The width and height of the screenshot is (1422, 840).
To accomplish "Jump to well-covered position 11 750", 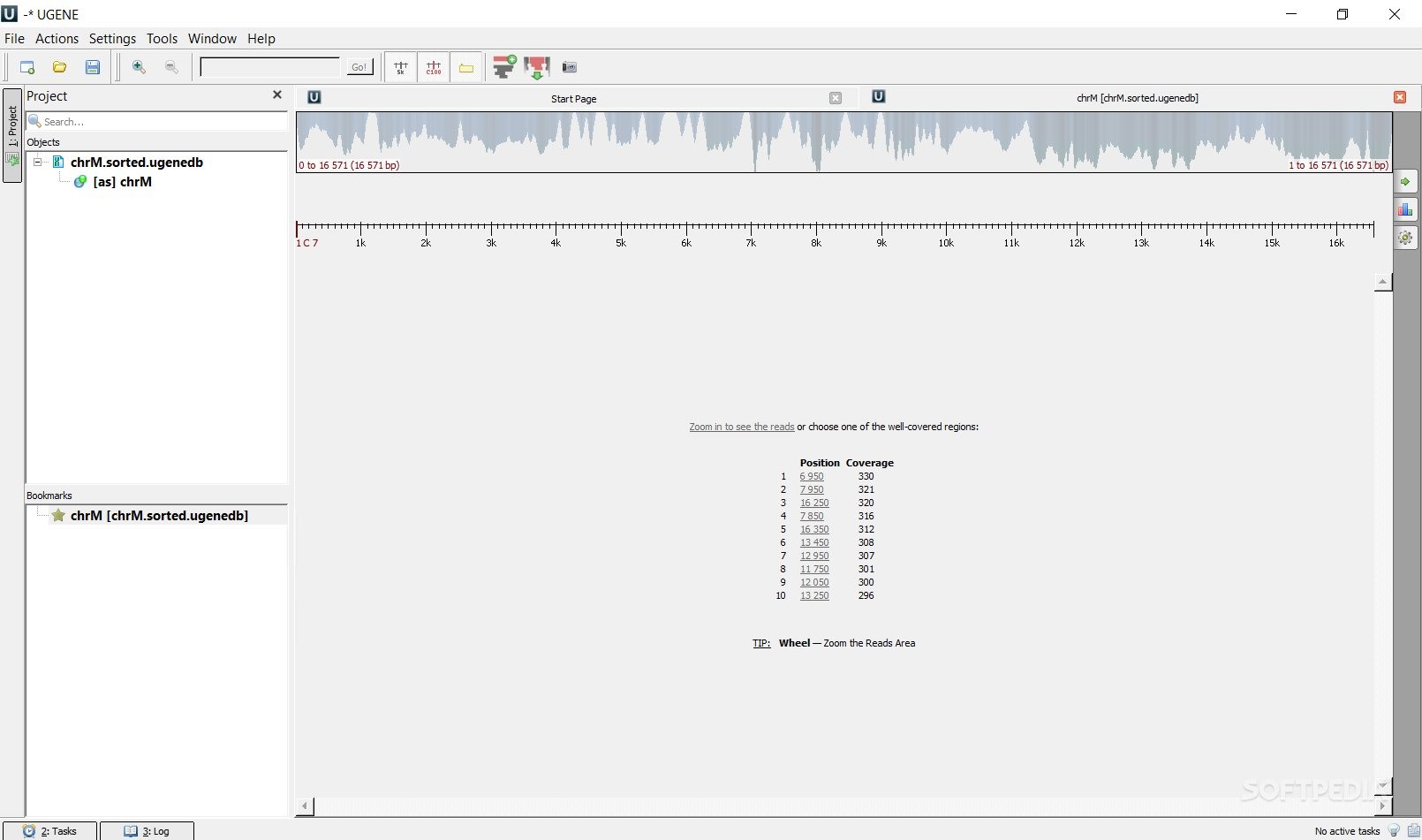I will (814, 569).
